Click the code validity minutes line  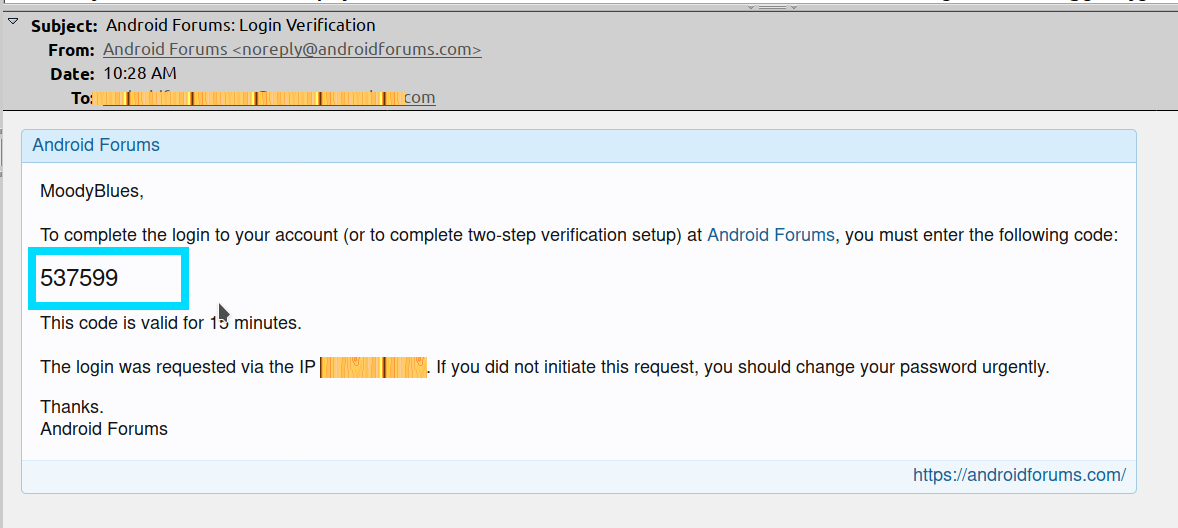pos(171,324)
